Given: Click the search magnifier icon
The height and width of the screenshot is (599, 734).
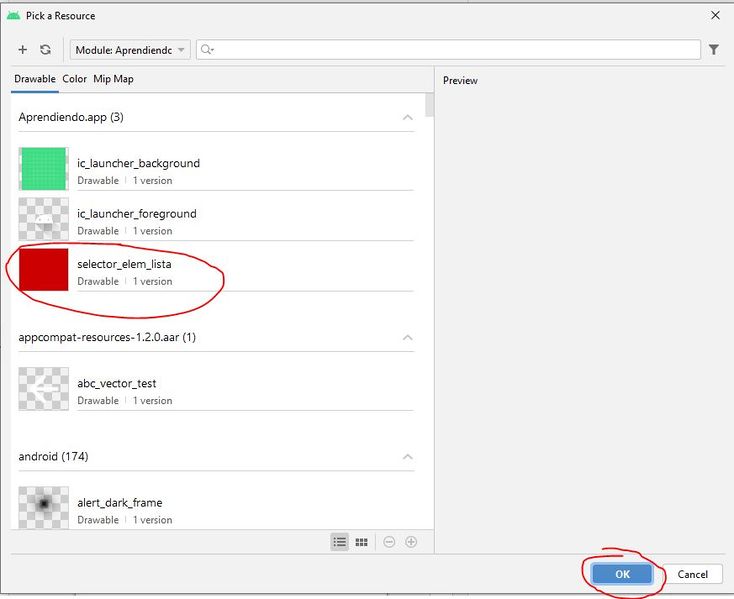Looking at the screenshot, I should point(206,50).
